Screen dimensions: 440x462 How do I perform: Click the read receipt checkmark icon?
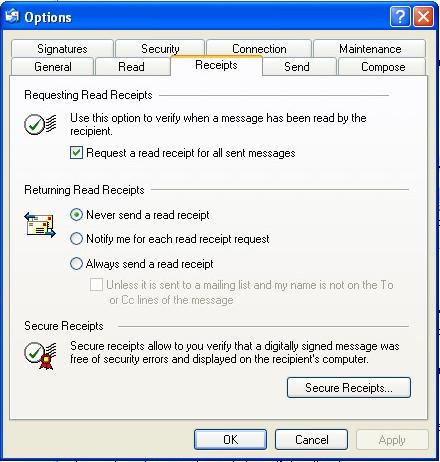(40, 124)
